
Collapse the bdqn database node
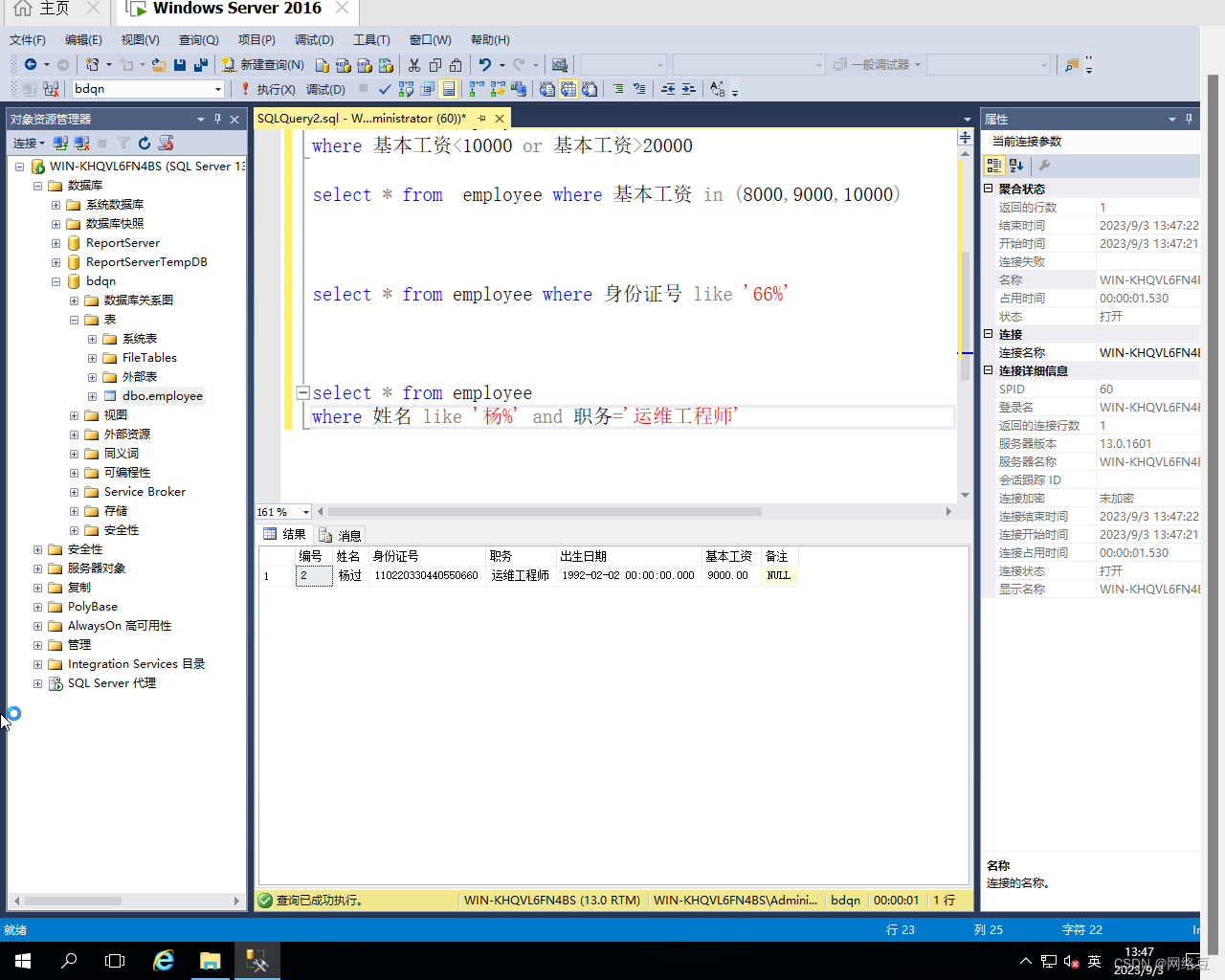click(56, 281)
